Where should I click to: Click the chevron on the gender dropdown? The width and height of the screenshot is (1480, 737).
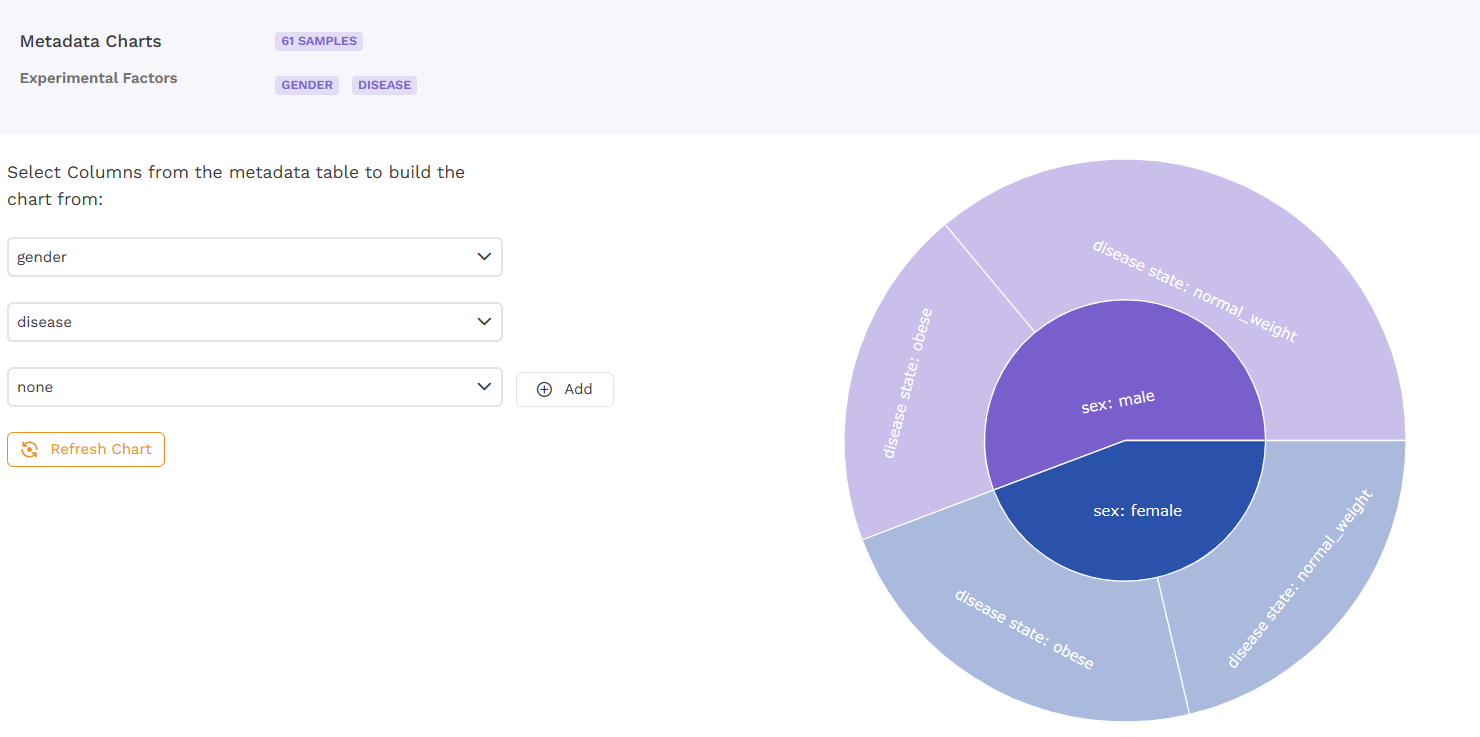484,257
